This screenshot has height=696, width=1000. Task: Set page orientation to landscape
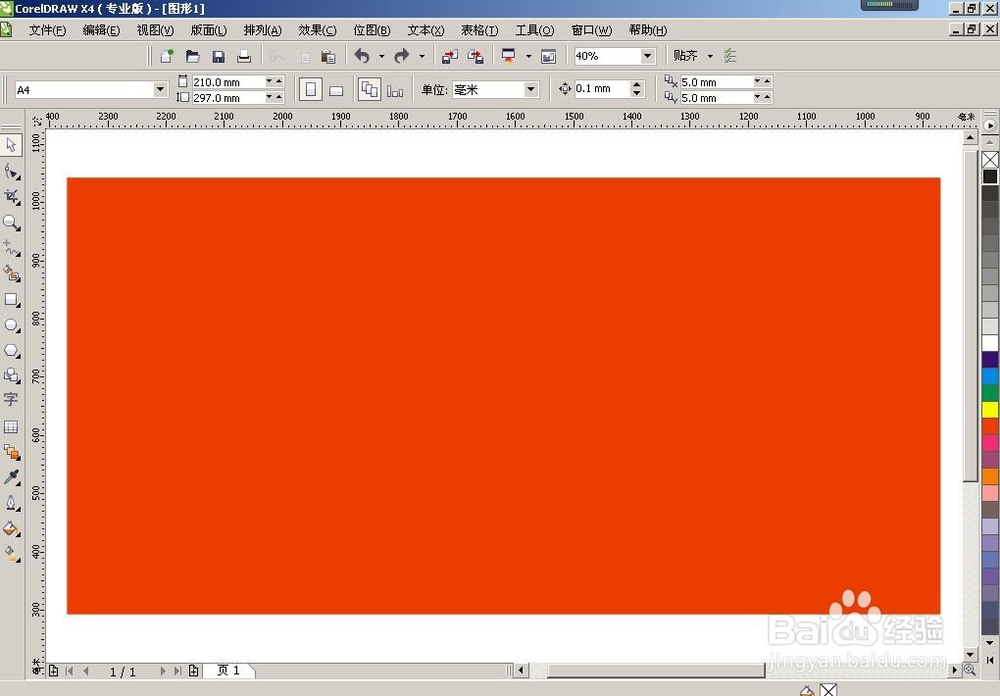point(336,91)
